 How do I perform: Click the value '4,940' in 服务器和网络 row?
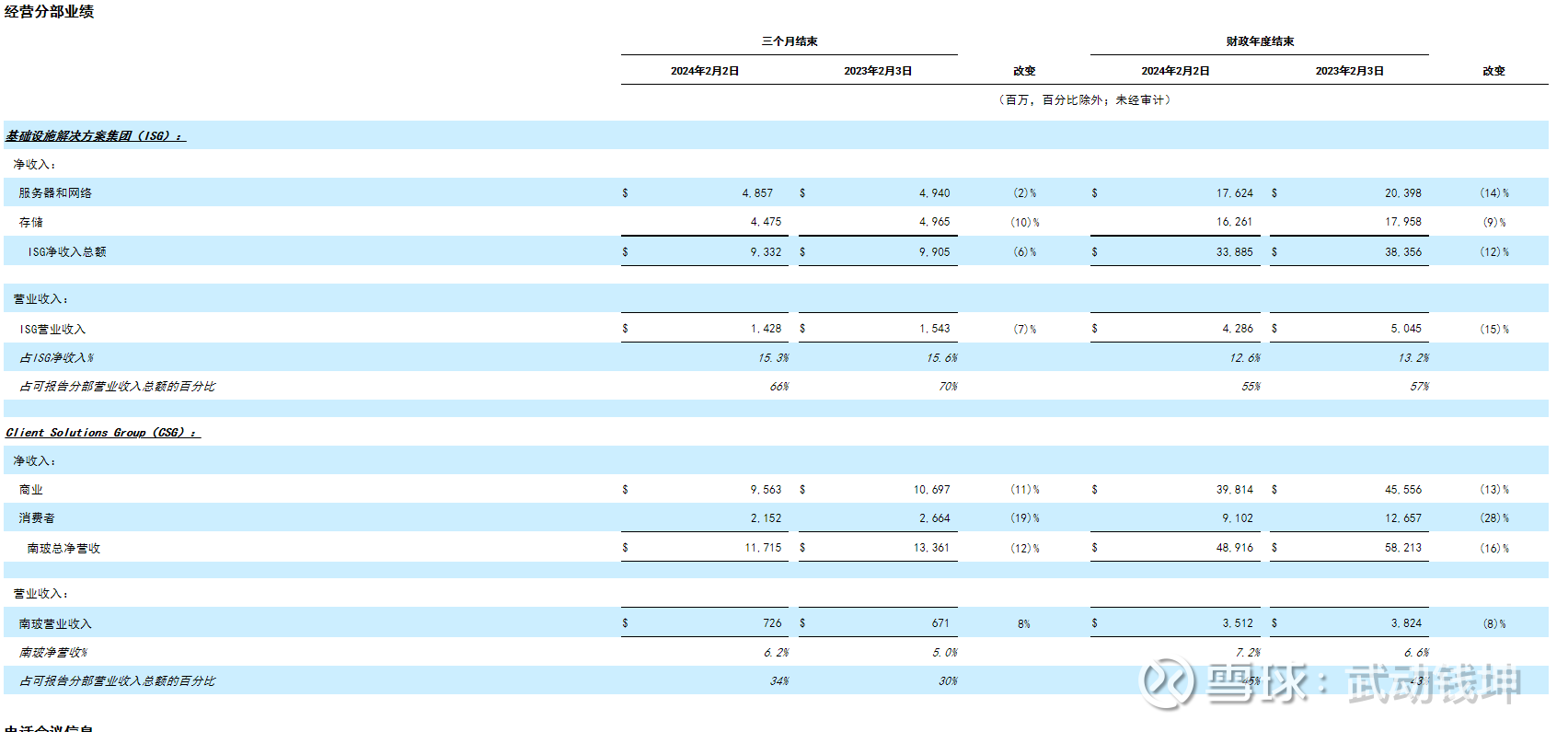coord(935,193)
